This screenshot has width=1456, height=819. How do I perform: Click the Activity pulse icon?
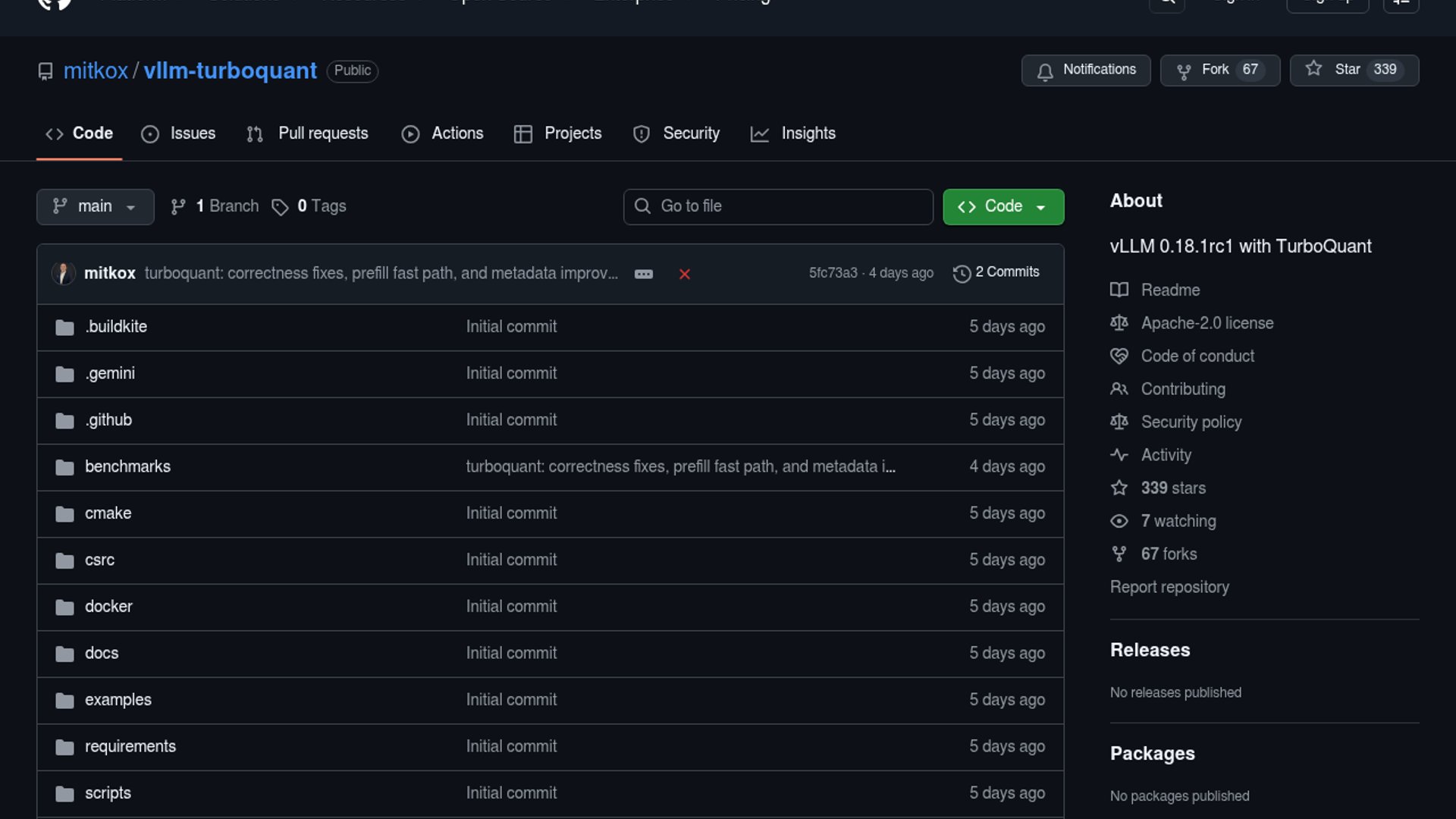coord(1119,455)
